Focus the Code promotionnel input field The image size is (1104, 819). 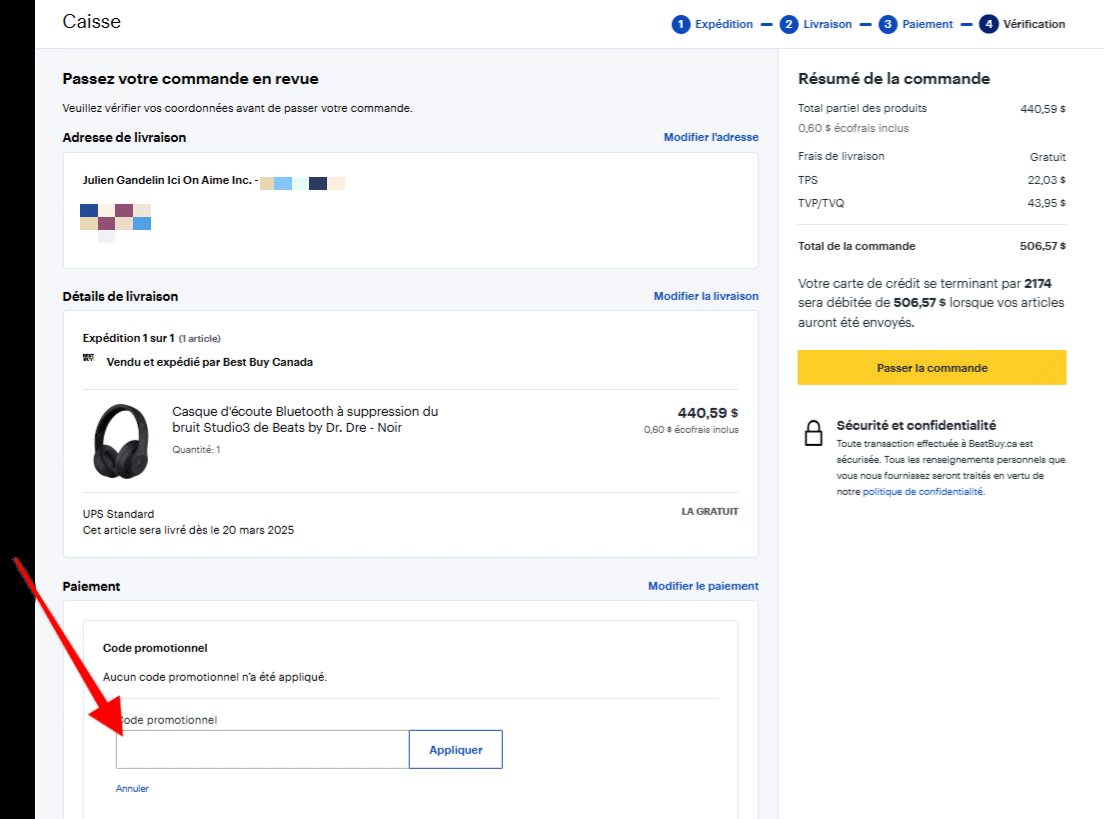coord(263,749)
